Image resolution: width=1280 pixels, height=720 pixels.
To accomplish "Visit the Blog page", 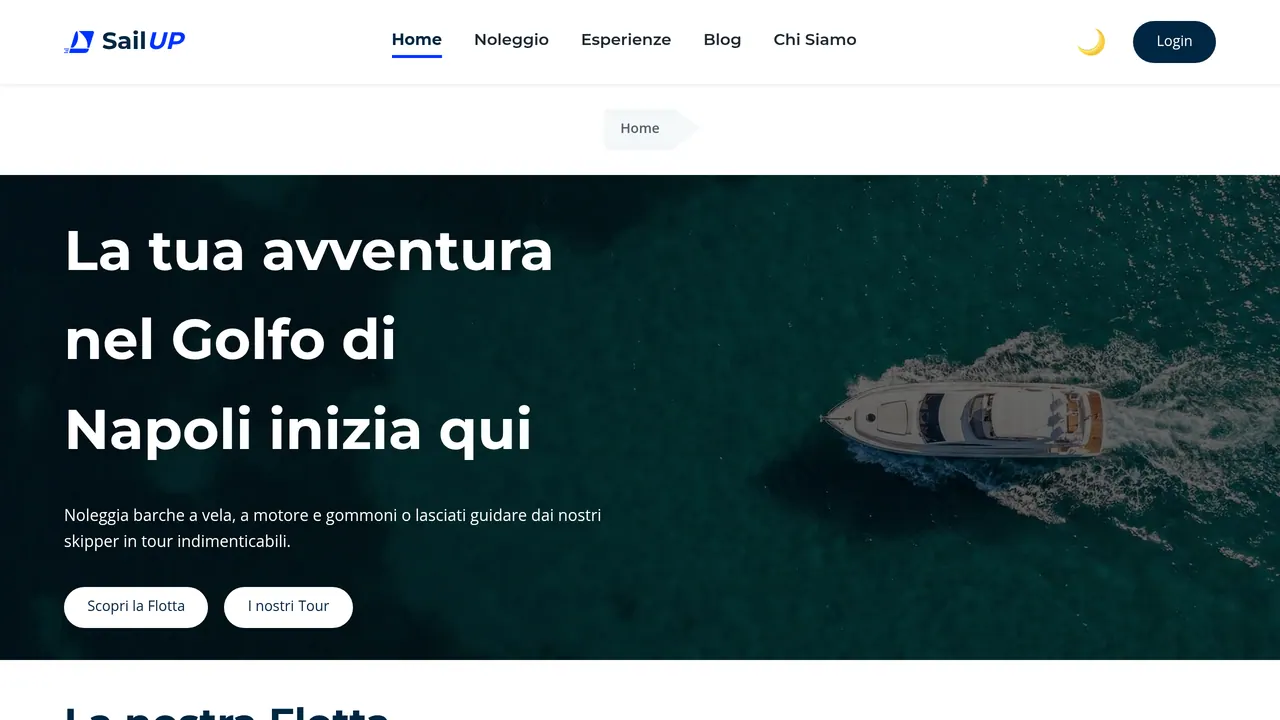I will [722, 40].
